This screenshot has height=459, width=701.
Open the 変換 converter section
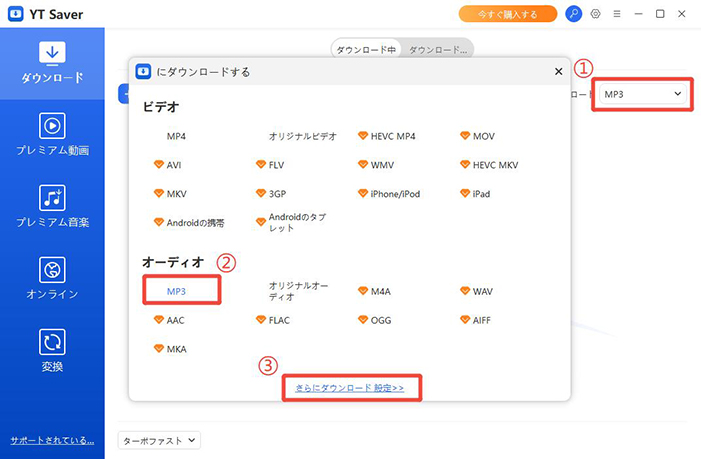(x=52, y=350)
